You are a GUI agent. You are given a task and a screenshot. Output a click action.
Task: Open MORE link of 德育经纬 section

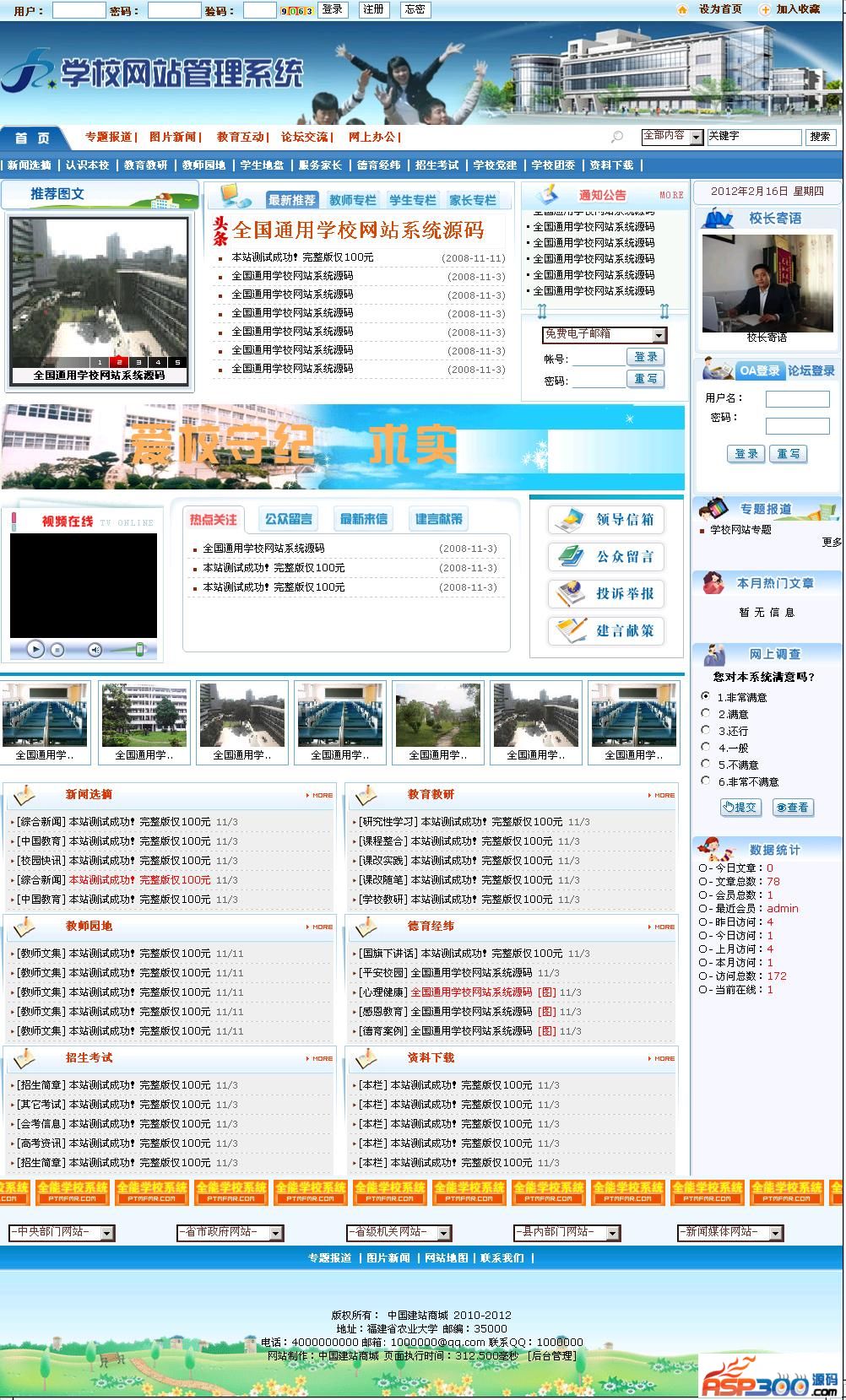coord(662,927)
